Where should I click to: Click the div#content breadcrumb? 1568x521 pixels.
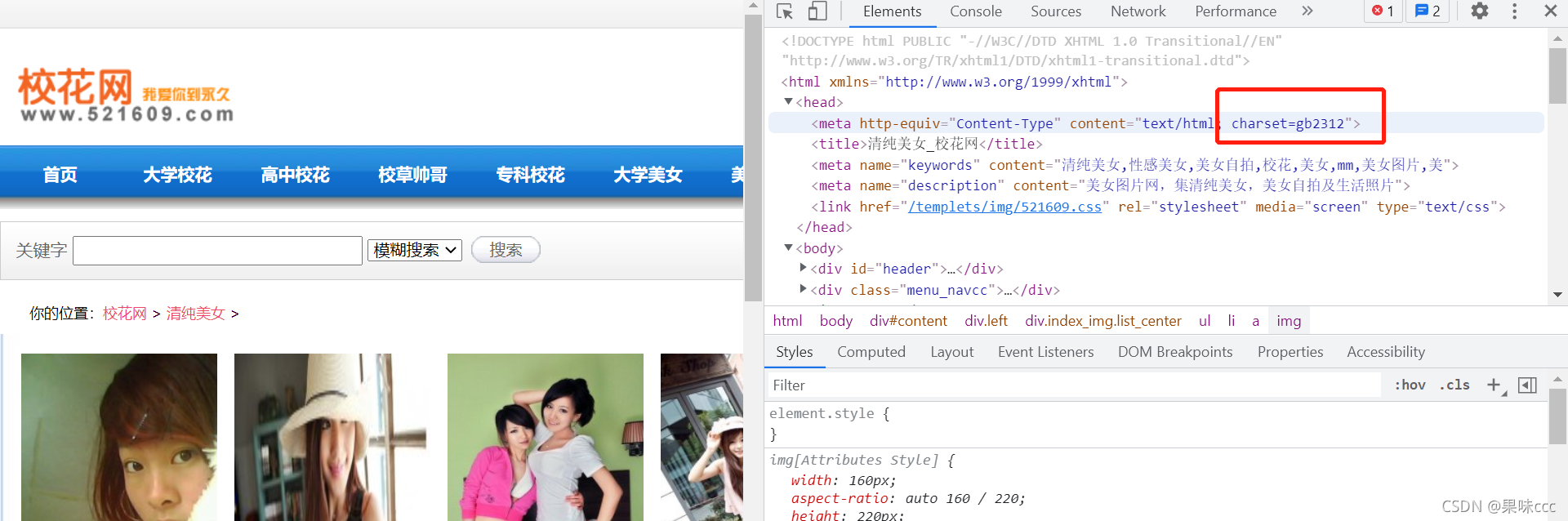pos(908,321)
